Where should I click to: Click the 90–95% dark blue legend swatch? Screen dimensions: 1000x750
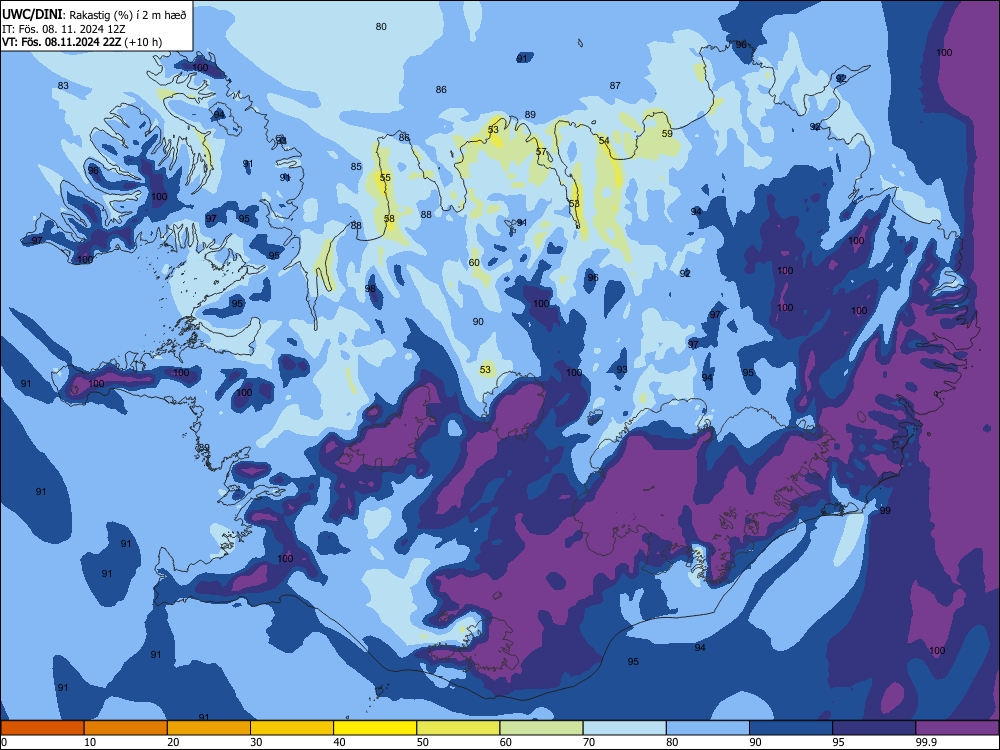[791, 728]
